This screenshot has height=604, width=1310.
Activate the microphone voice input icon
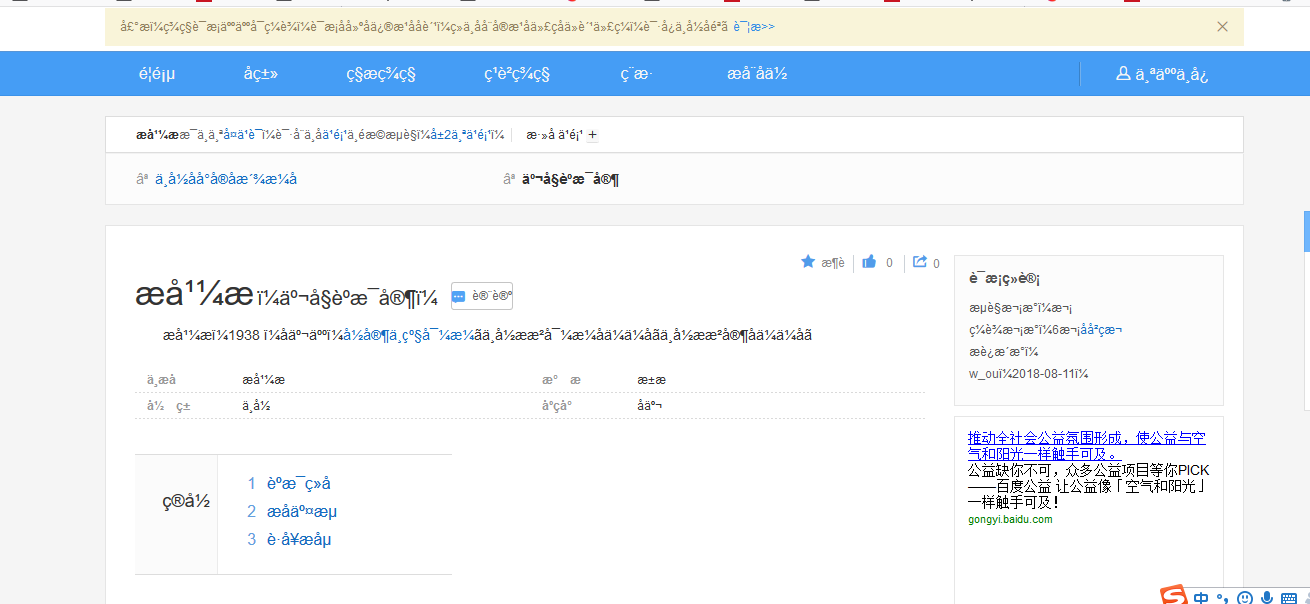[x=1266, y=596]
